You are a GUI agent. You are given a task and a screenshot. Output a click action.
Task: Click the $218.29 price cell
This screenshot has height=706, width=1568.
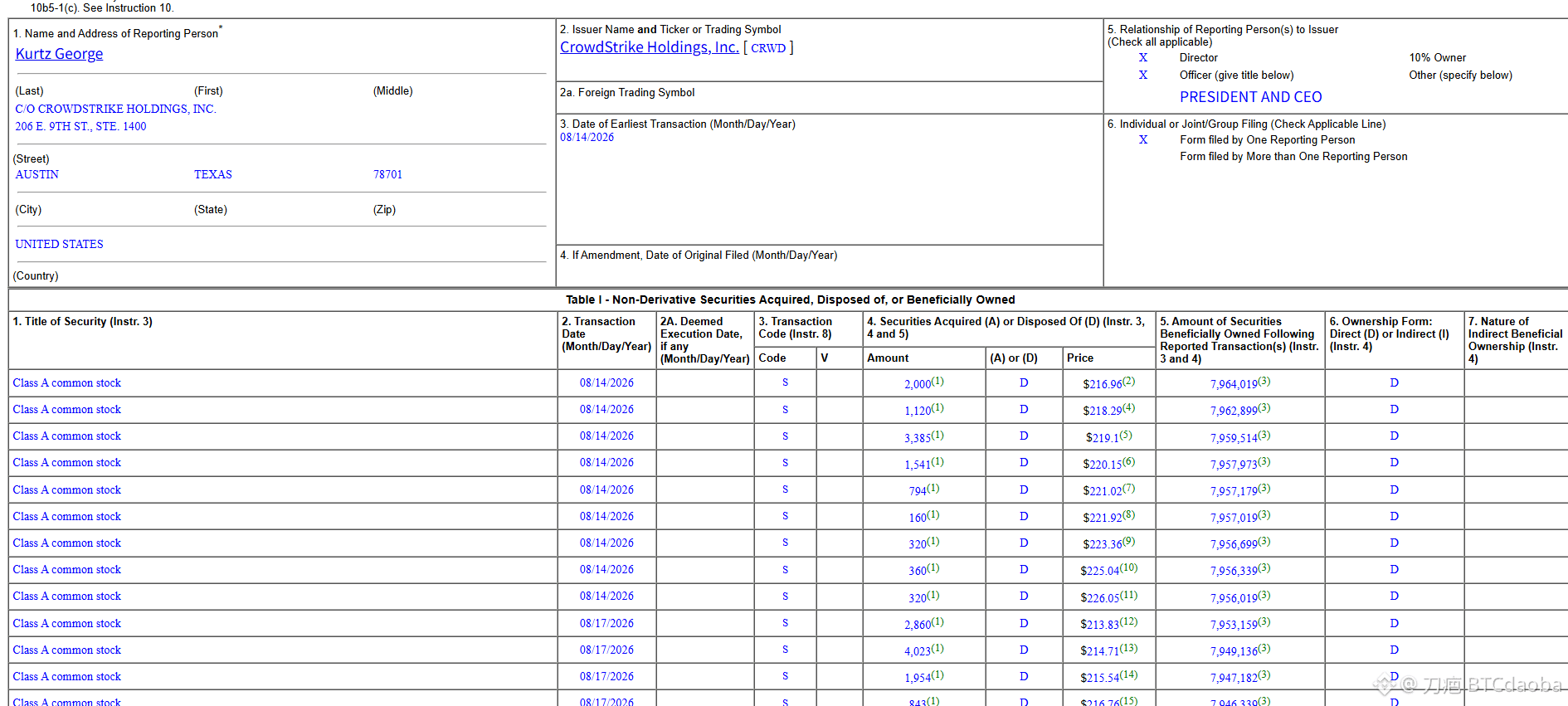pyautogui.click(x=1108, y=410)
